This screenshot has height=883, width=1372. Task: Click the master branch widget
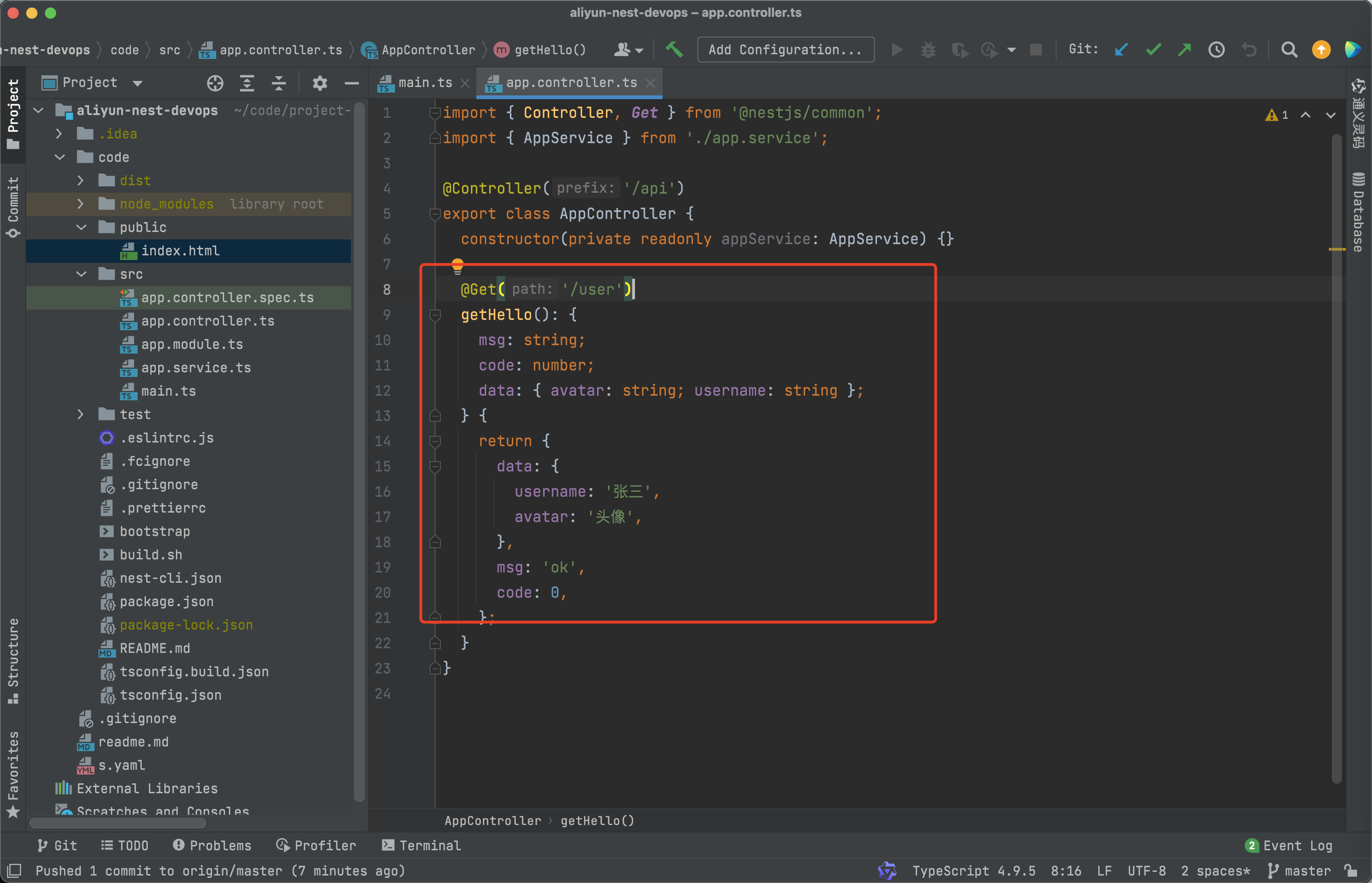pyautogui.click(x=1299, y=870)
